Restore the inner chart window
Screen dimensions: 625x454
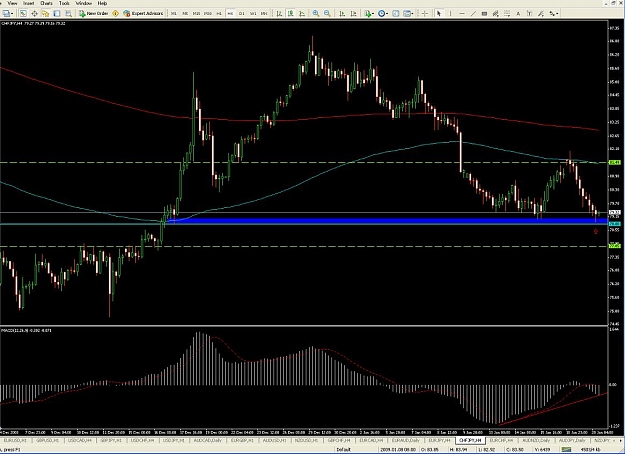click(613, 3)
